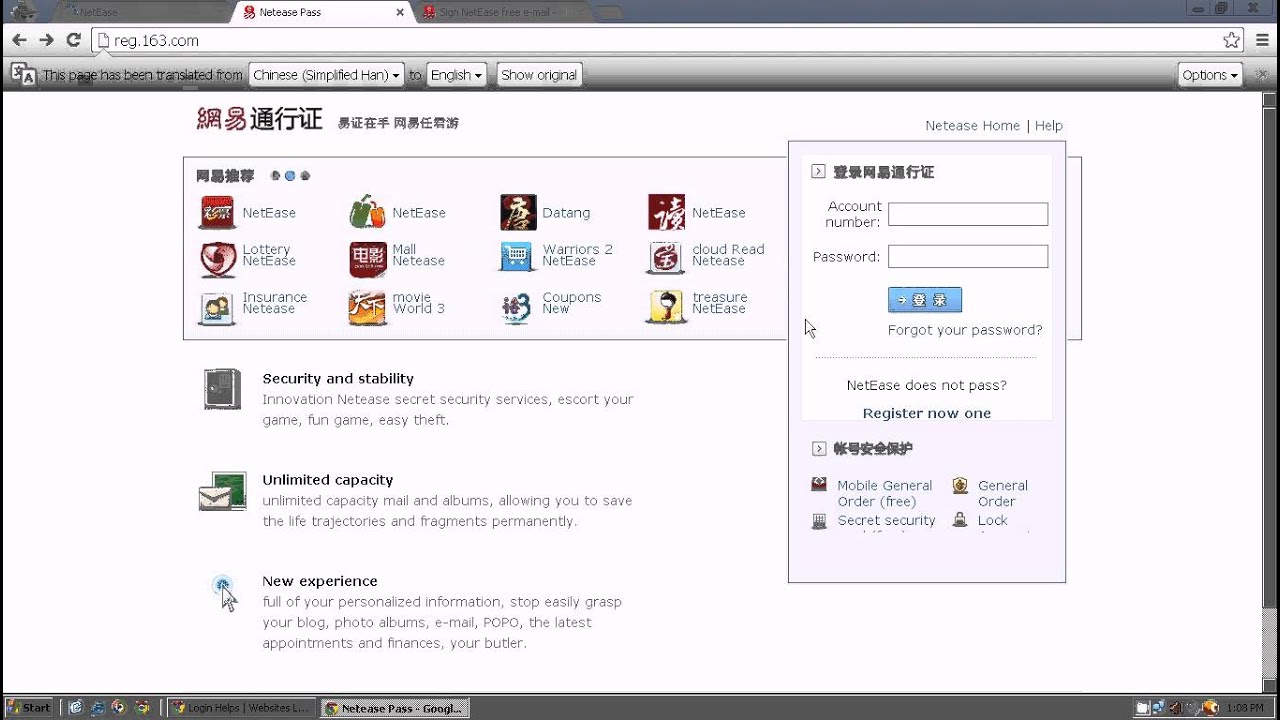Viewport: 1280px width, 720px height.
Task: Click the Coupons New icon
Action: pos(517,307)
